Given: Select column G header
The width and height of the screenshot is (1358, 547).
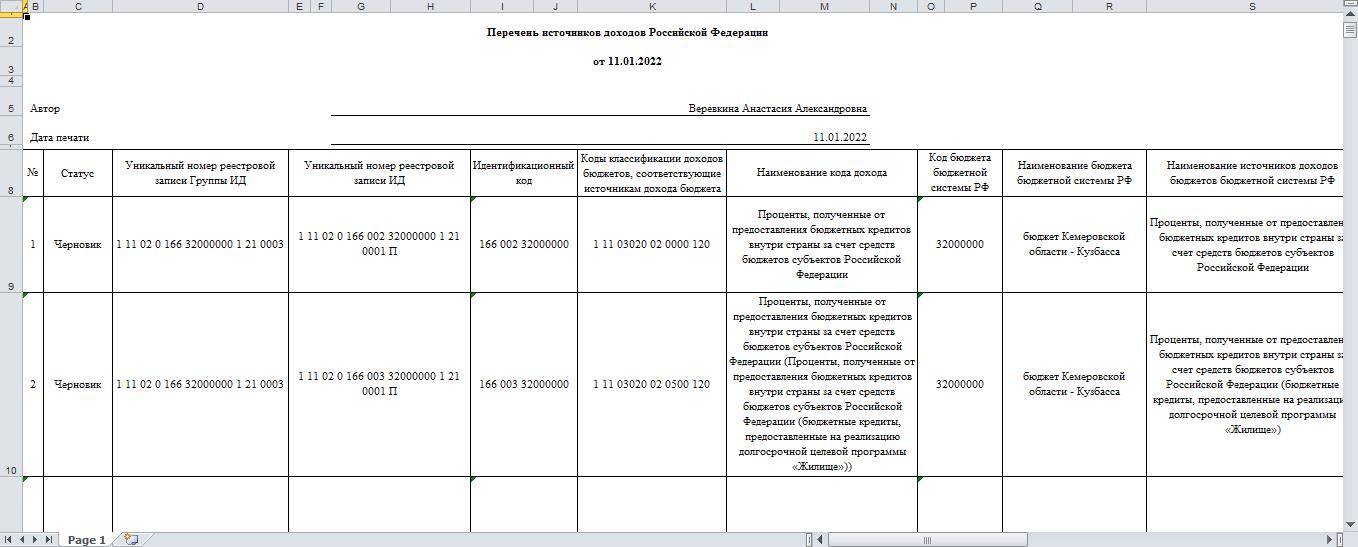Looking at the screenshot, I should 360,6.
